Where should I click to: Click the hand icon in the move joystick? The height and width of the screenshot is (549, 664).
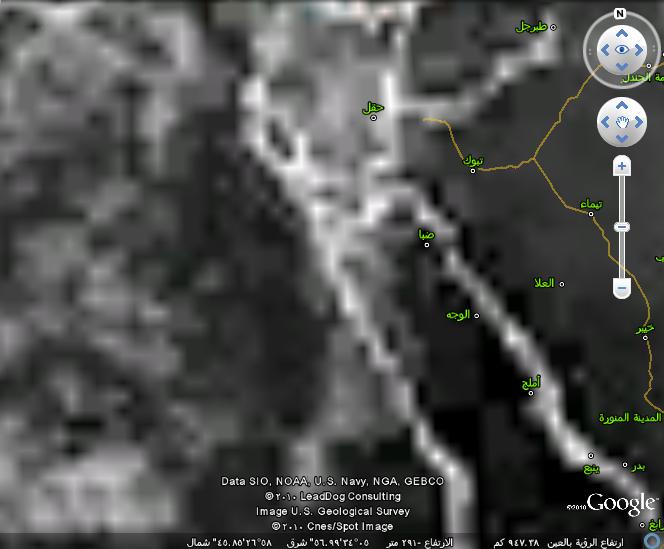(622, 122)
